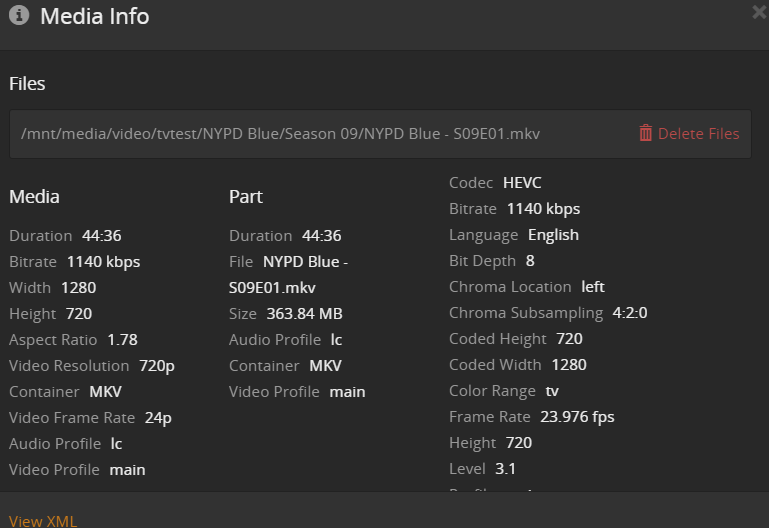Select the Color Range tv value
This screenshot has width=769, height=528.
point(554,391)
